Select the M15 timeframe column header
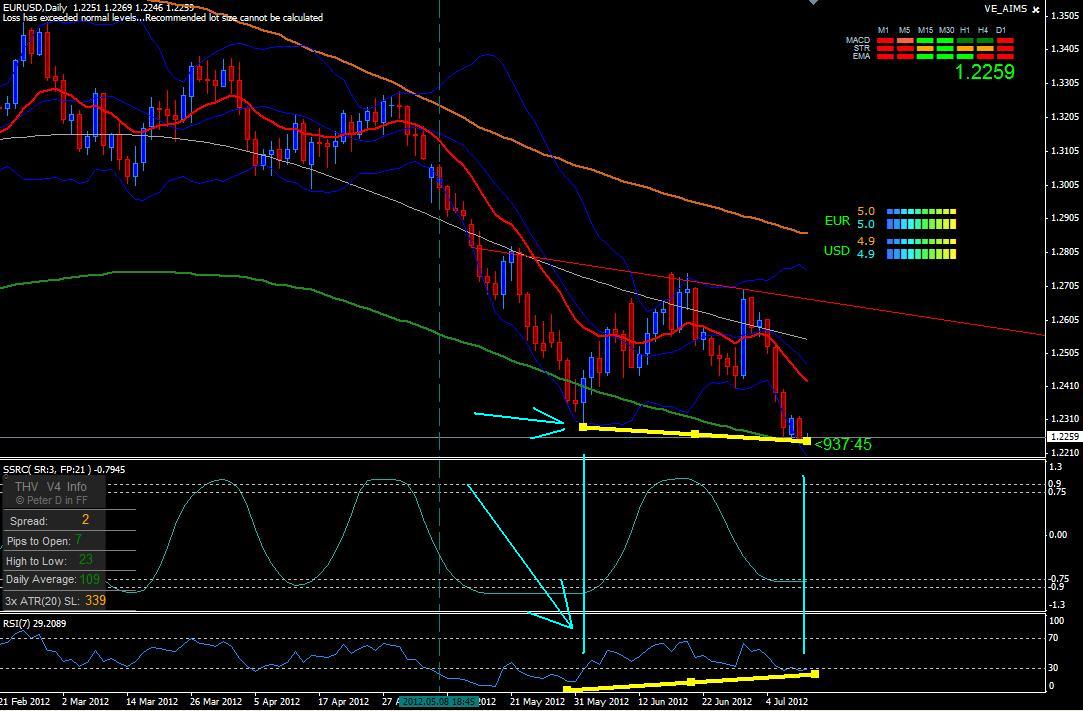This screenshot has height=711, width=1083. (924, 30)
